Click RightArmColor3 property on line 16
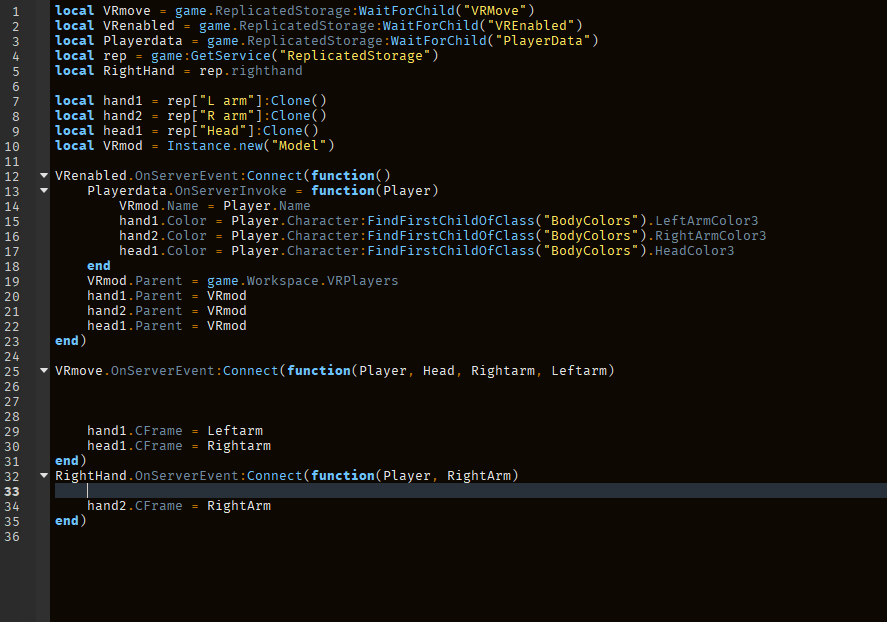The height and width of the screenshot is (622, 887). 710,236
